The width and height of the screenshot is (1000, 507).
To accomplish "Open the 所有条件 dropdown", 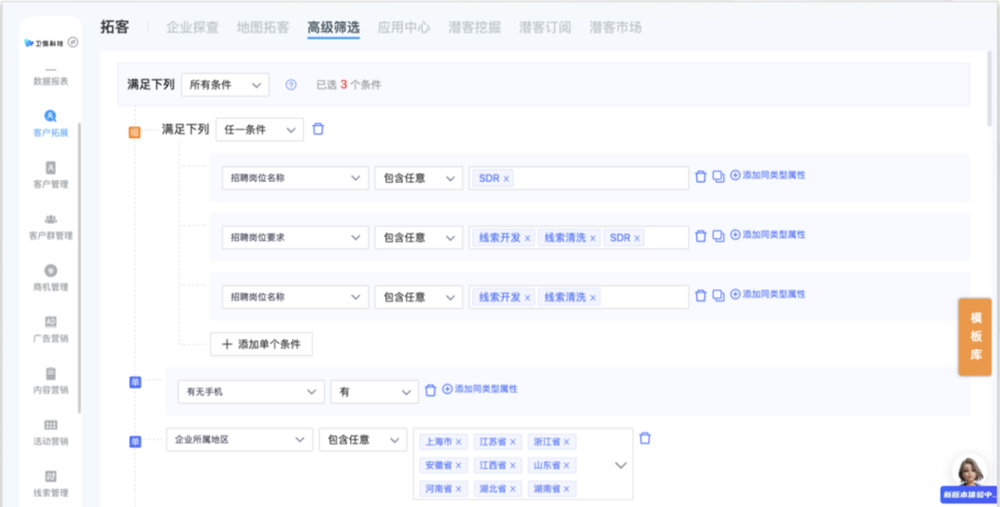I will pos(224,85).
